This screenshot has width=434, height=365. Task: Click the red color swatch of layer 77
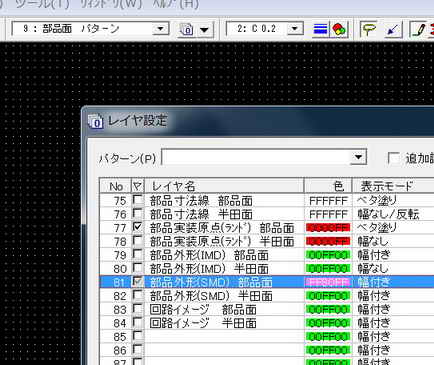(328, 228)
